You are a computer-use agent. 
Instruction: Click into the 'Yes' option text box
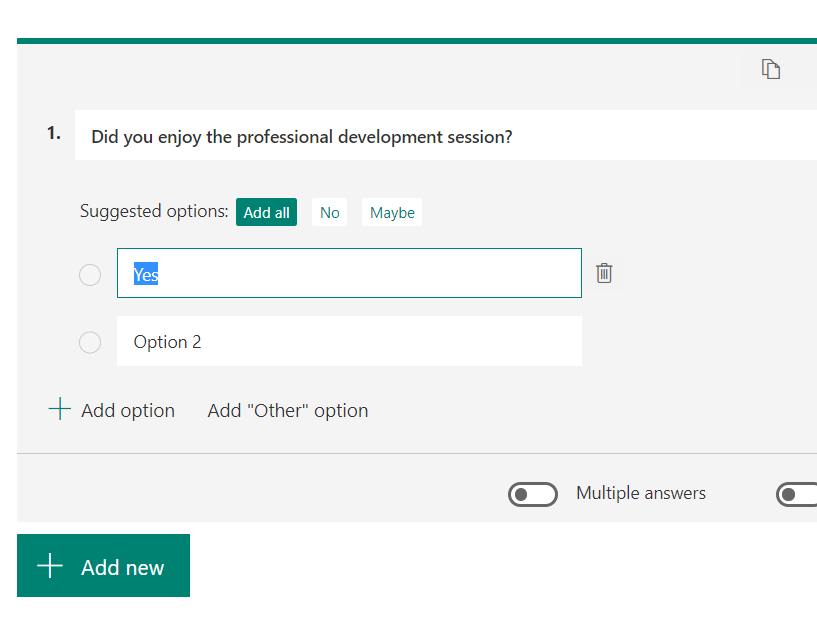pos(349,273)
